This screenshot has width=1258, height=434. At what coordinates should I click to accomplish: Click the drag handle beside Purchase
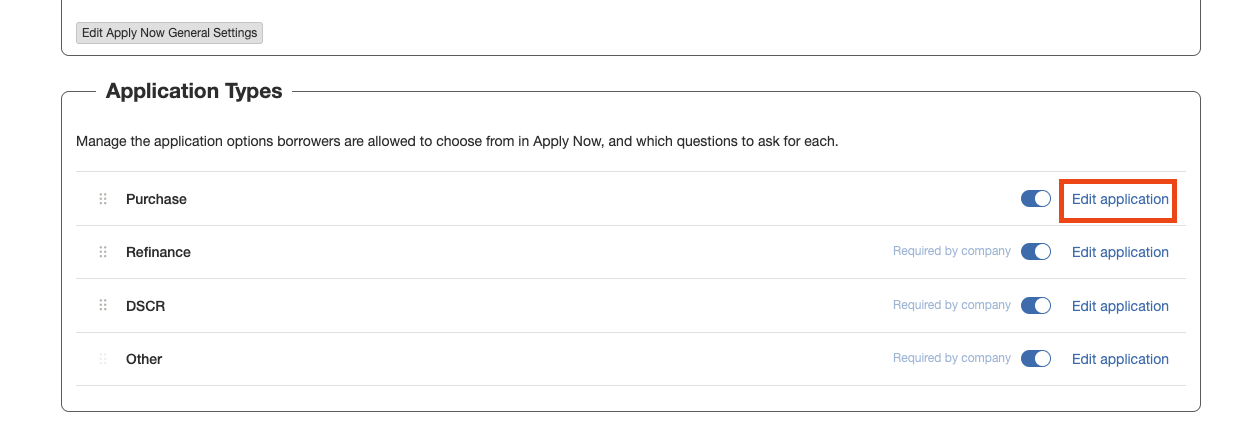pos(102,199)
